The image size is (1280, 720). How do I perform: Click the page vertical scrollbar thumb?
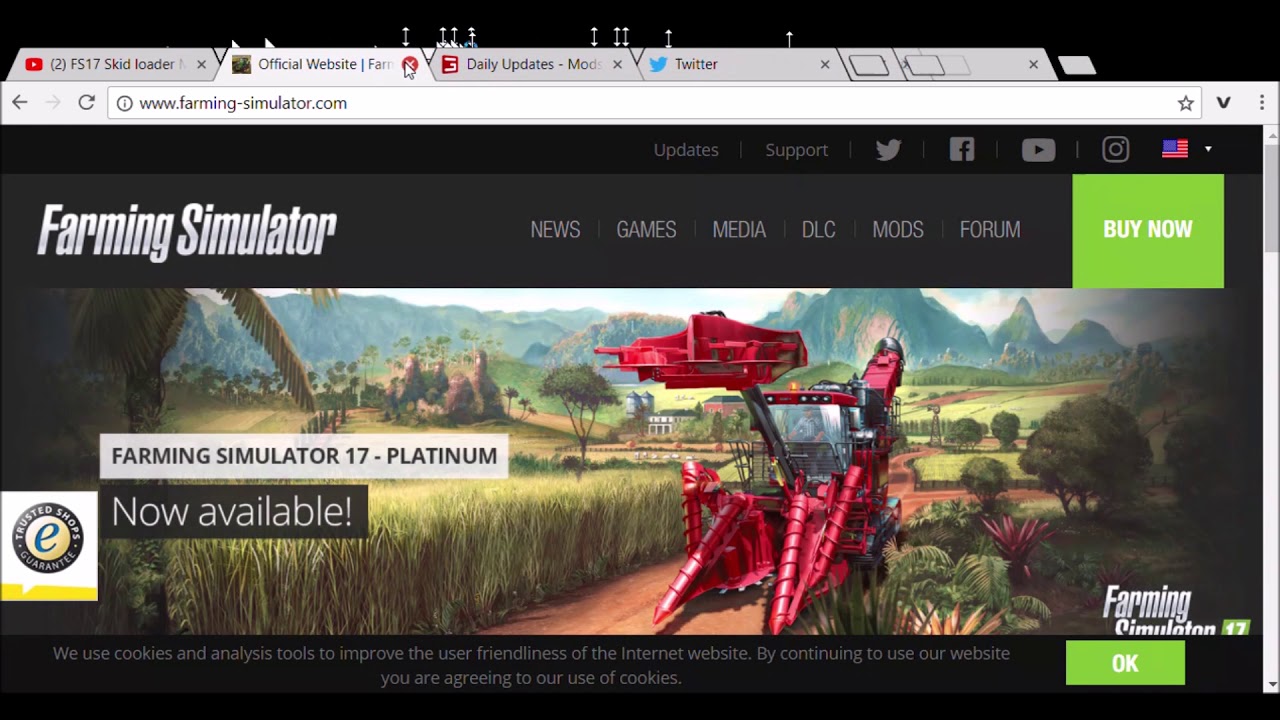pos(1271,198)
